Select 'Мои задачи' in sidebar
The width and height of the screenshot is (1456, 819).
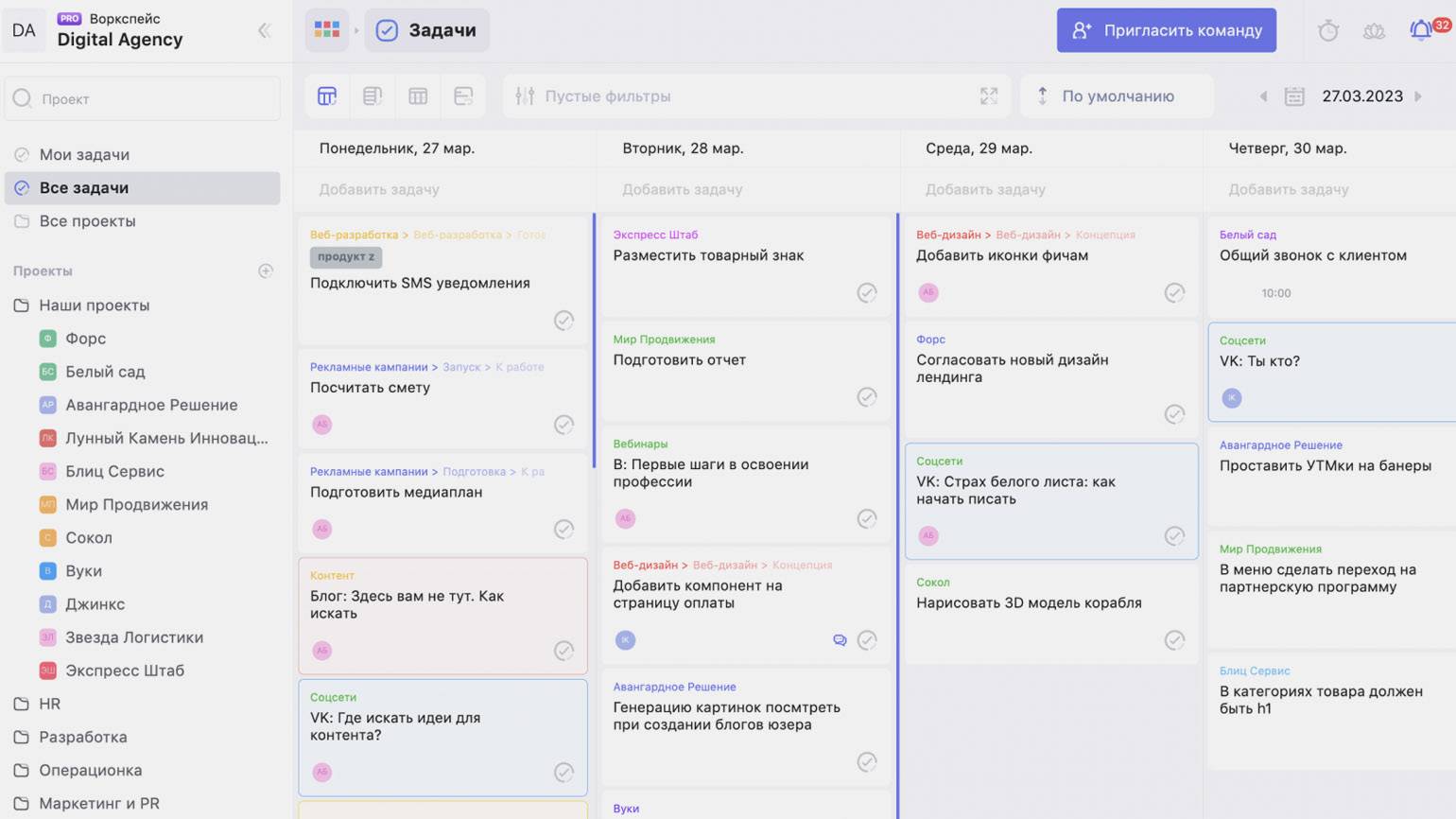(84, 155)
